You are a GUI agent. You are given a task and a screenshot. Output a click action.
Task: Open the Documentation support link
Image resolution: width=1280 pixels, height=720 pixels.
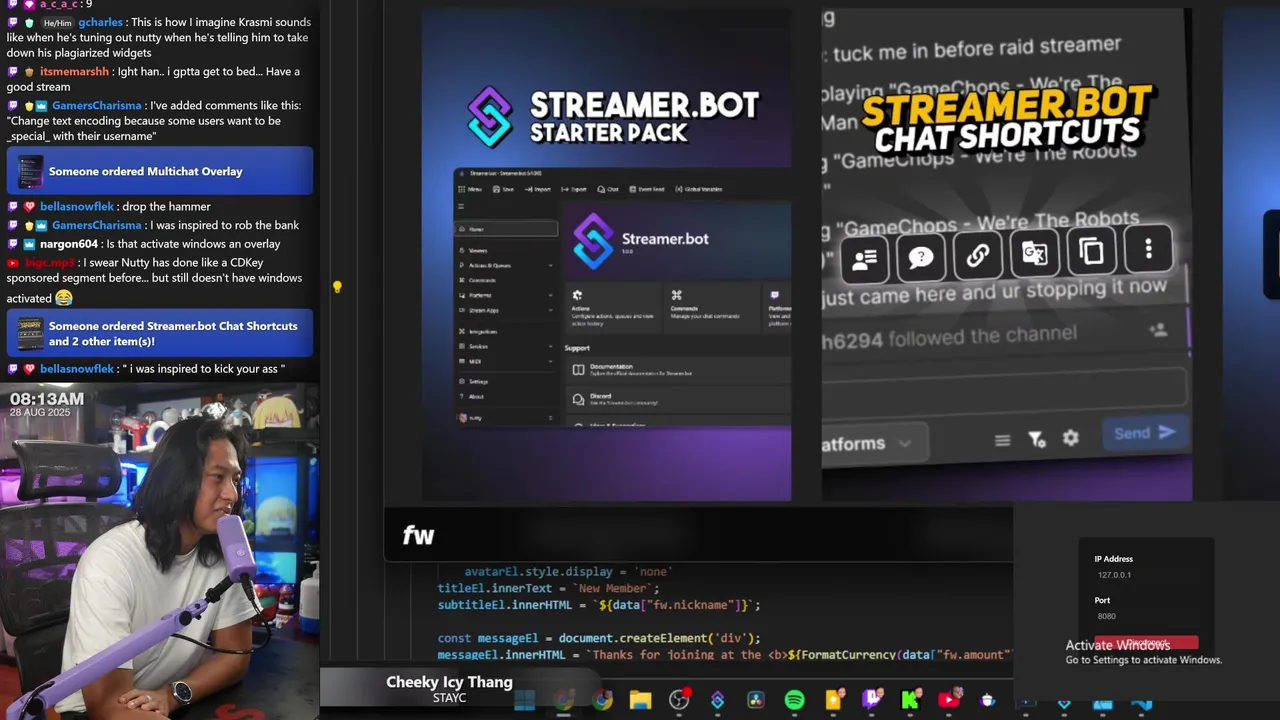tap(678, 369)
